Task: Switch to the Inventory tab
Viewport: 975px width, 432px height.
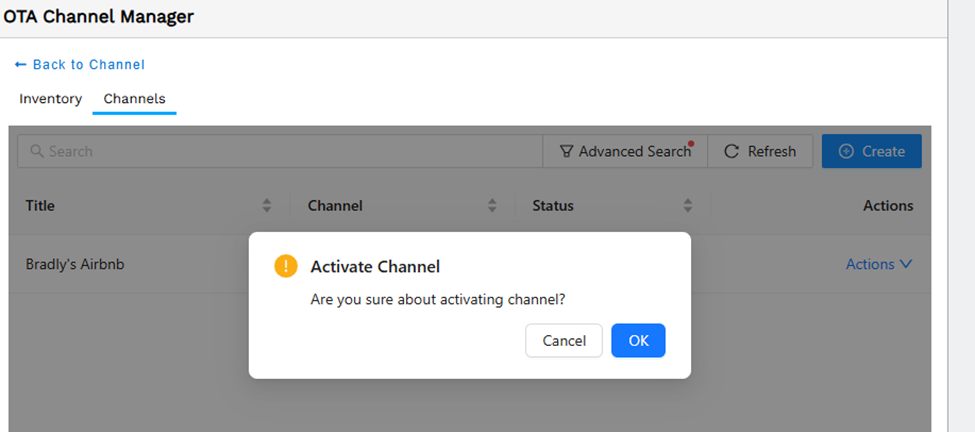Action: 50,99
